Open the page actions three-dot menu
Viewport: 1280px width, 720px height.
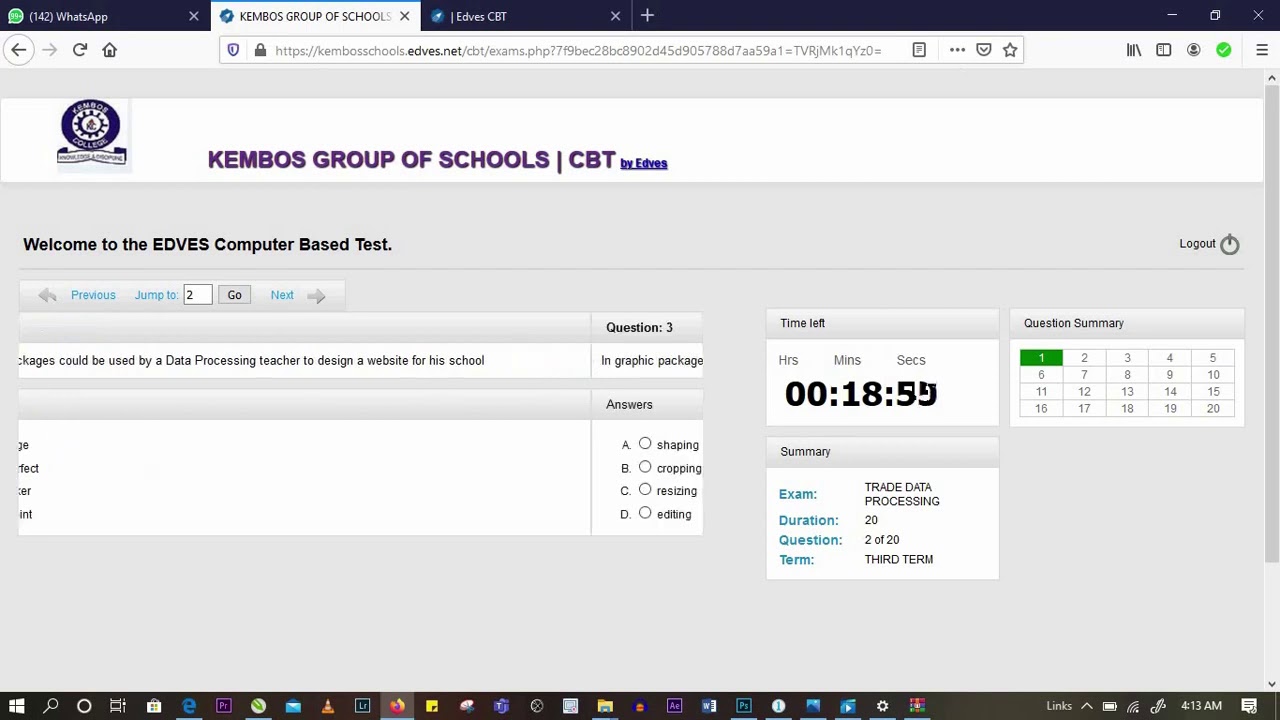tap(957, 50)
